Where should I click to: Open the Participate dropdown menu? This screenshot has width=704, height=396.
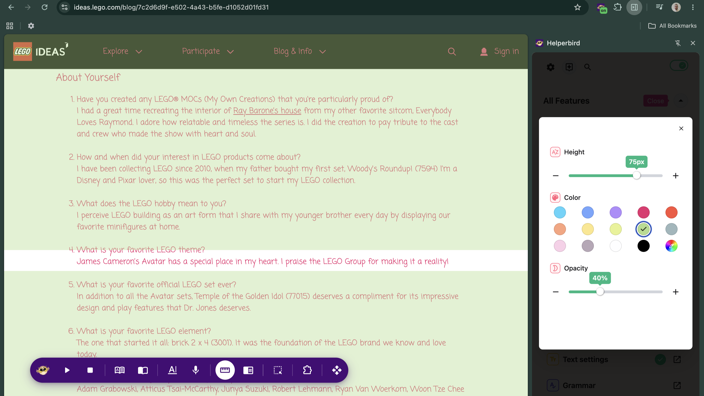208,51
